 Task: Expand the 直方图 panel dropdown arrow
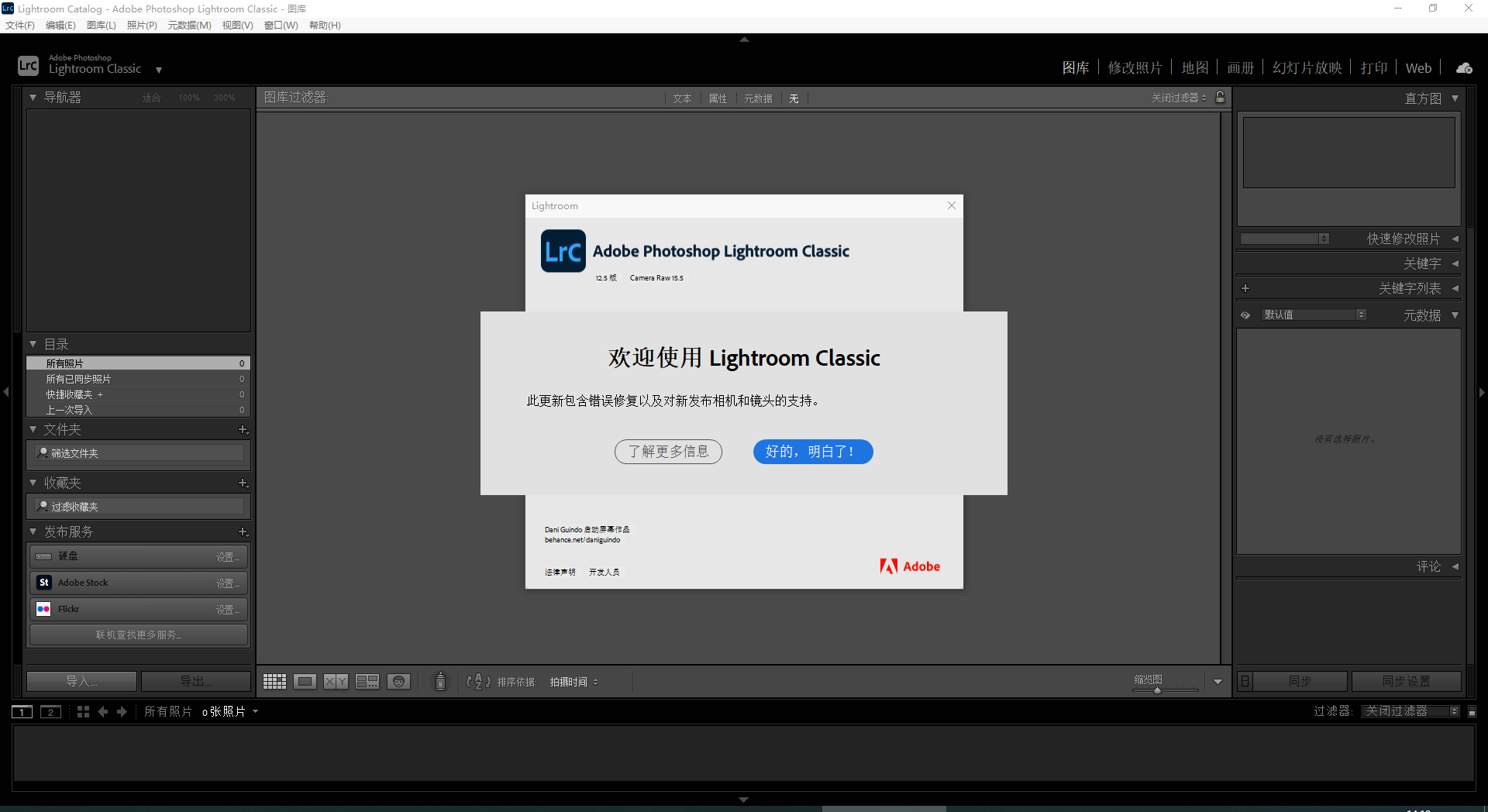(x=1455, y=98)
